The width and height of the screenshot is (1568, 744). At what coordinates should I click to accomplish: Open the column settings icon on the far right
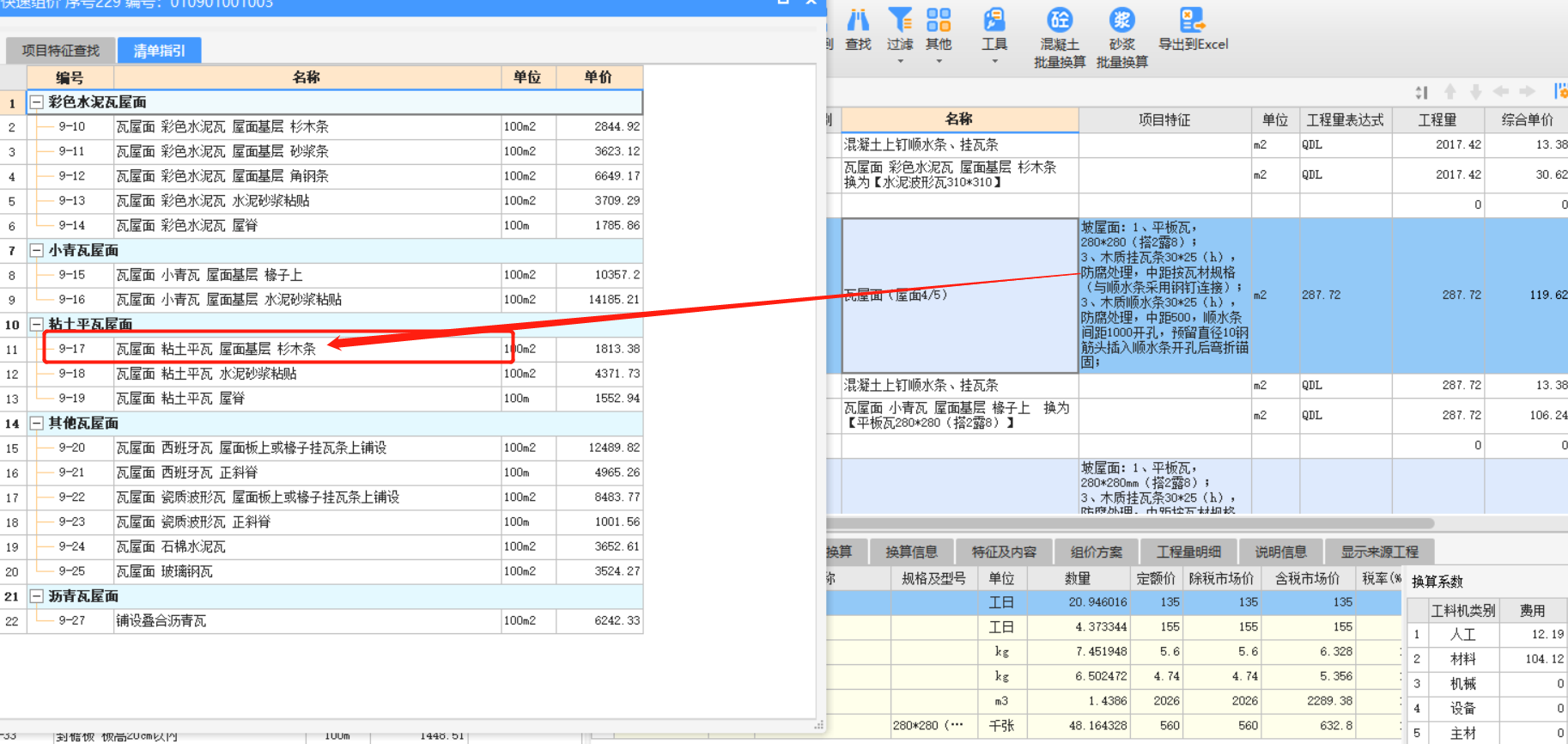point(1559,91)
